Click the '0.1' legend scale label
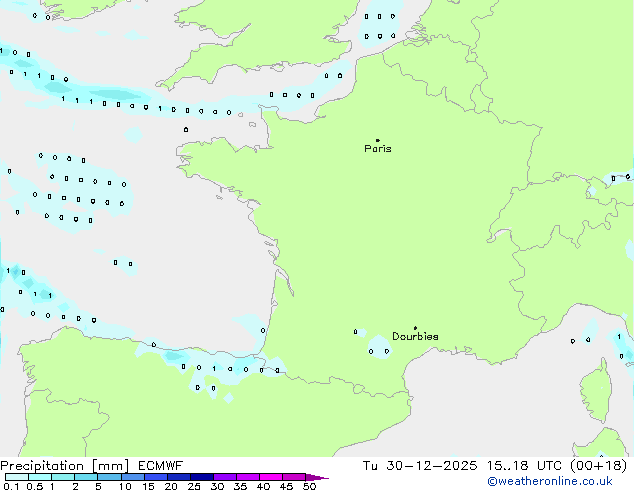634x490 pixels. [x=11, y=486]
